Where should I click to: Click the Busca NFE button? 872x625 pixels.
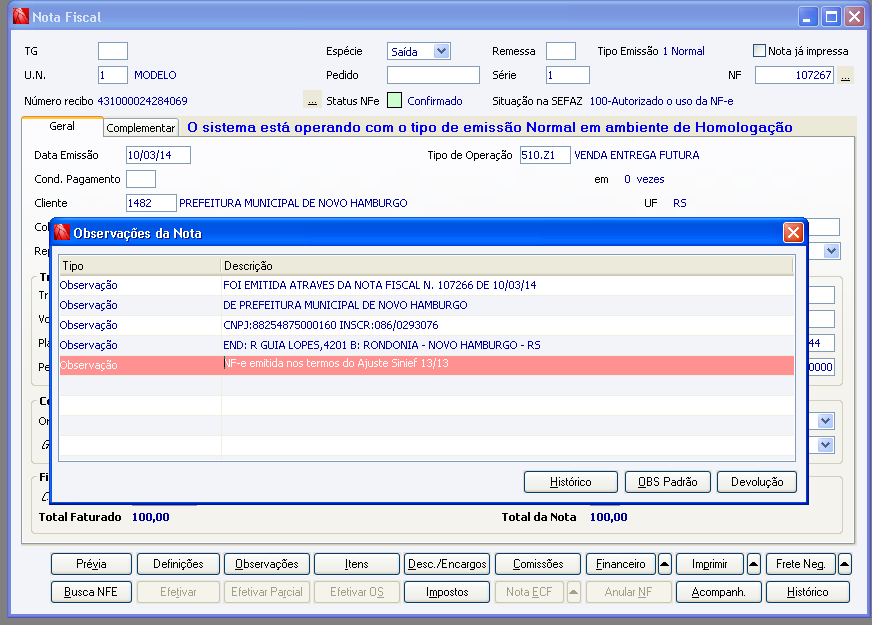[91, 592]
